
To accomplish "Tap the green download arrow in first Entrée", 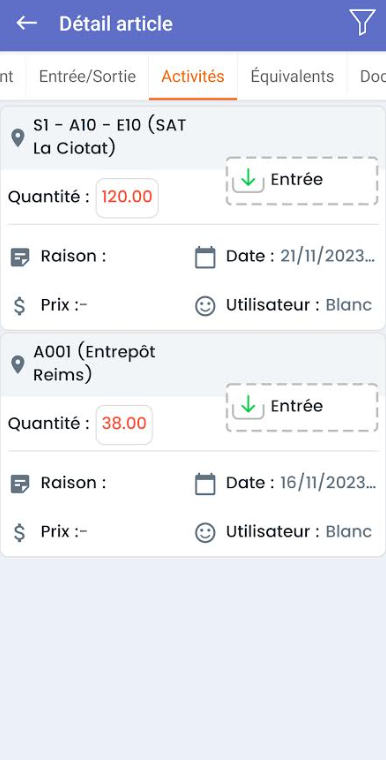I will 248,180.
